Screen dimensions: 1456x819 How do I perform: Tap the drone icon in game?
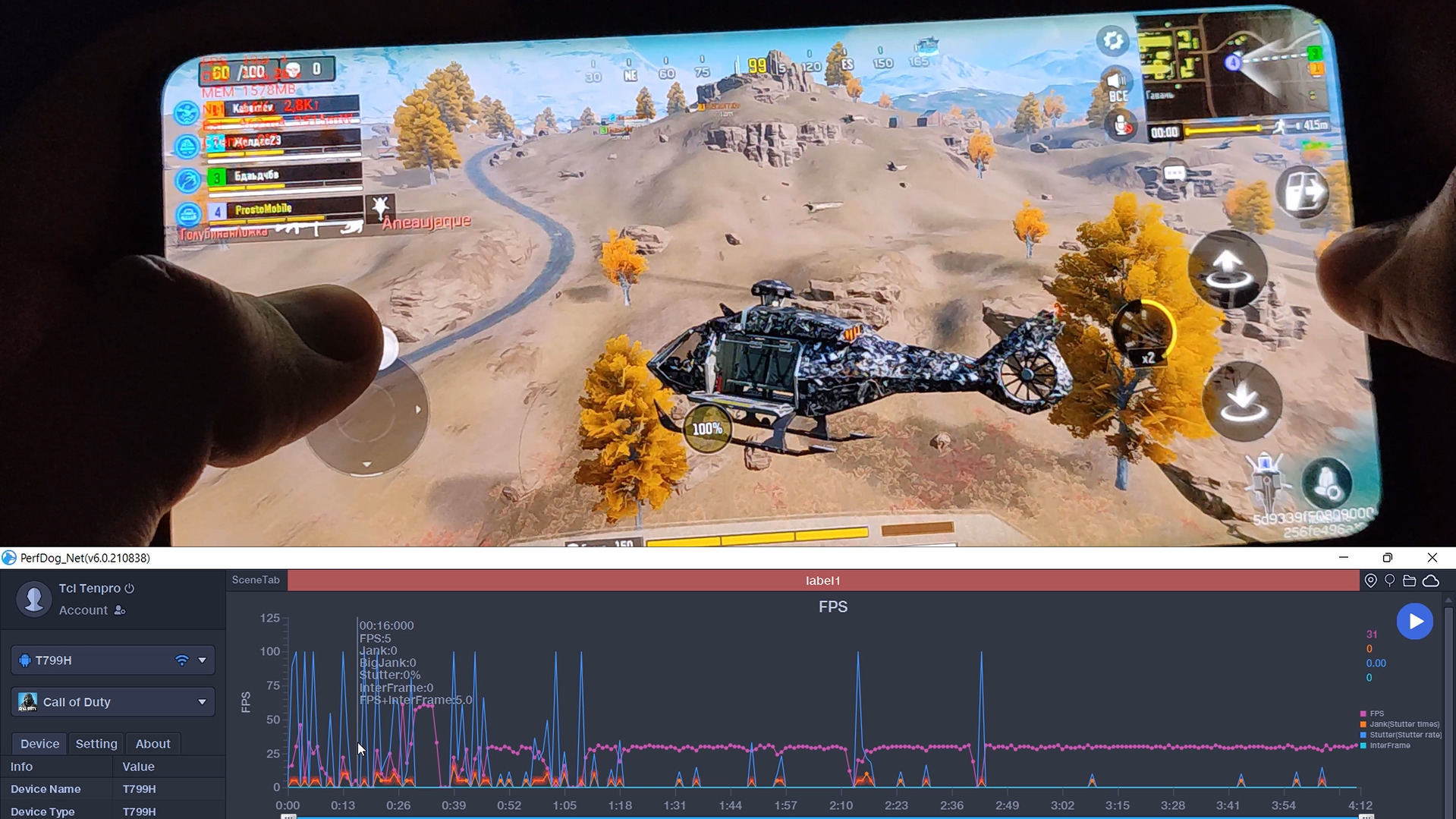pyautogui.click(x=1265, y=481)
